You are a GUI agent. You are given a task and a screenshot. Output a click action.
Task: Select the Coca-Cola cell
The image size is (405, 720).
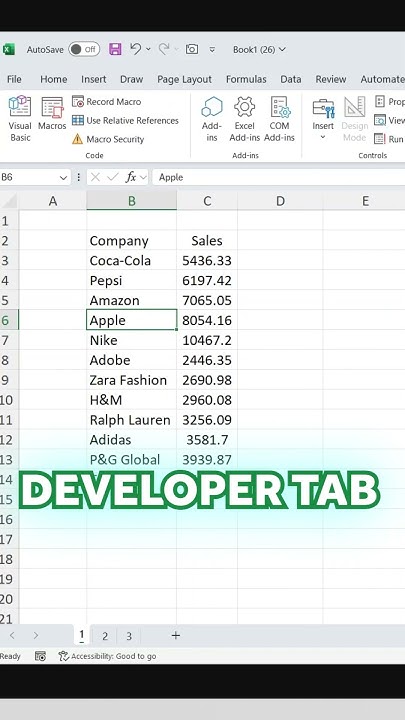tap(132, 261)
